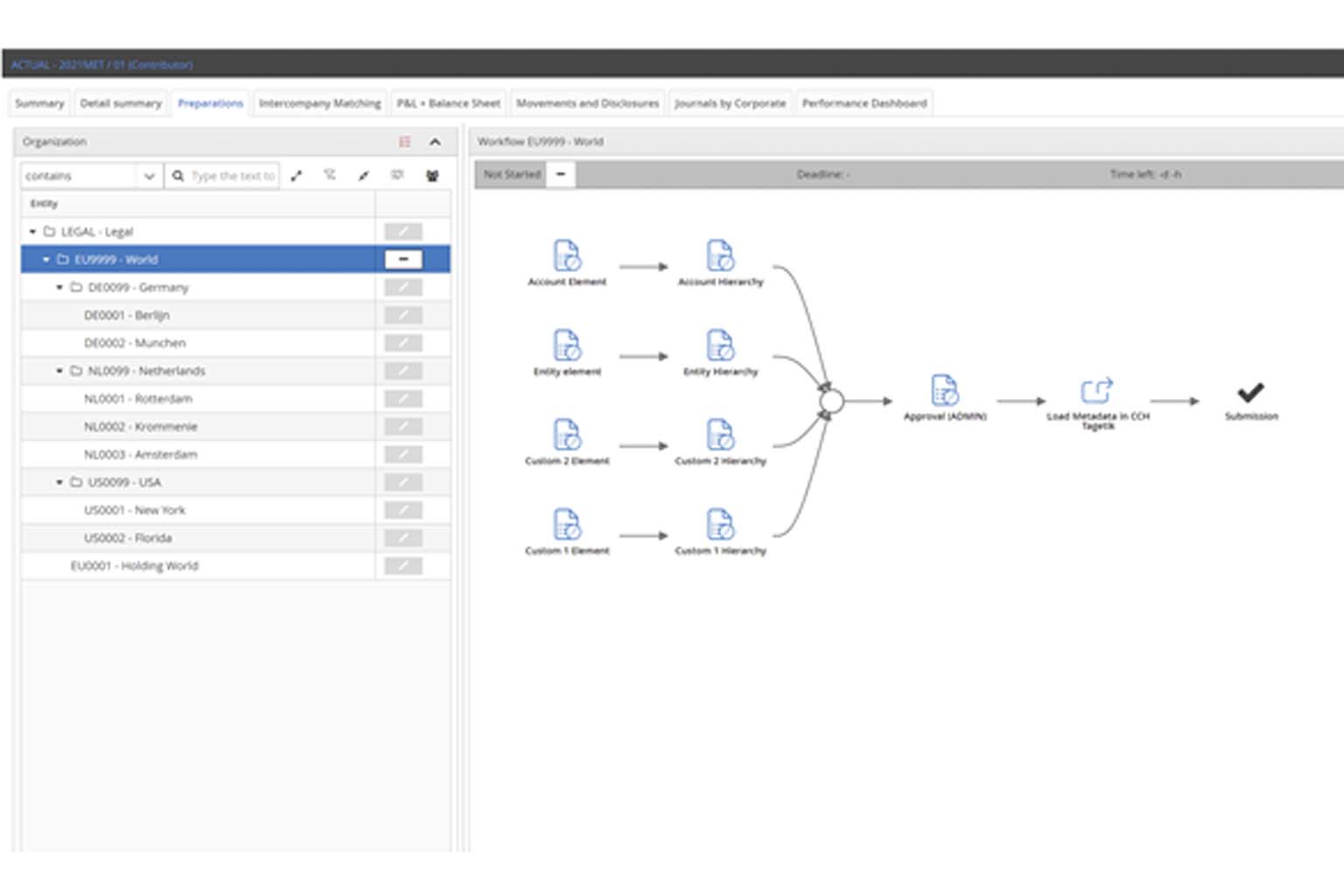This screenshot has height=896, width=1344.
Task: Open Load Metadata in CCH Tagetik step
Action: click(1096, 391)
